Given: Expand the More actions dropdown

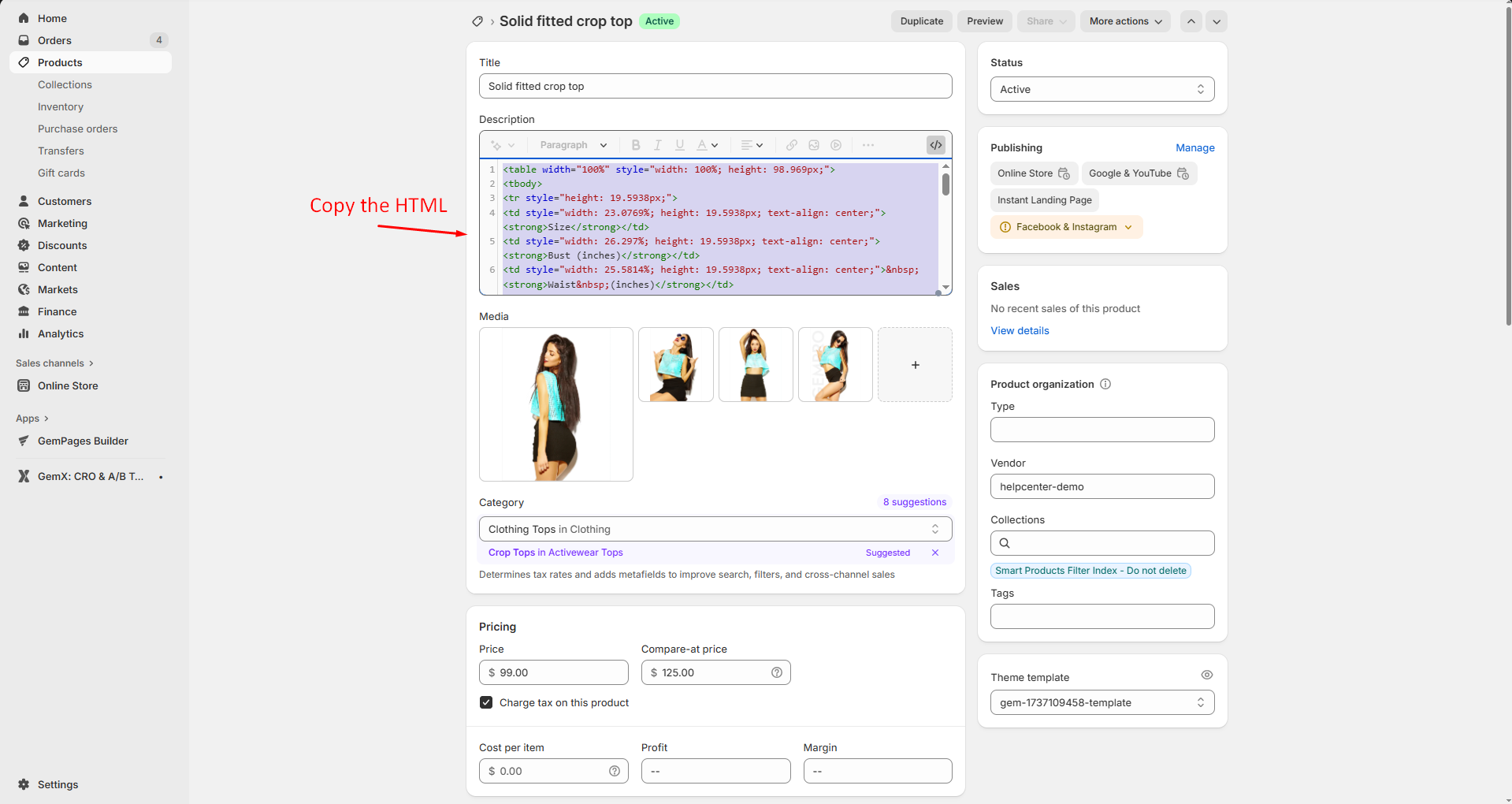Looking at the screenshot, I should pyautogui.click(x=1124, y=21).
